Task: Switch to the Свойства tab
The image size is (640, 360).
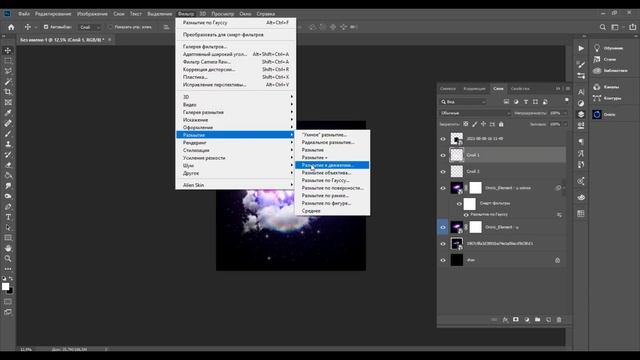Action: point(520,89)
